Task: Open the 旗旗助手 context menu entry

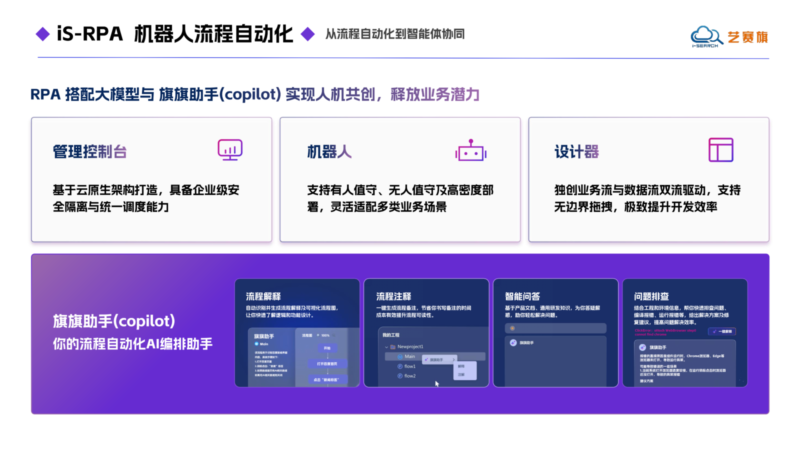Action: coord(439,360)
